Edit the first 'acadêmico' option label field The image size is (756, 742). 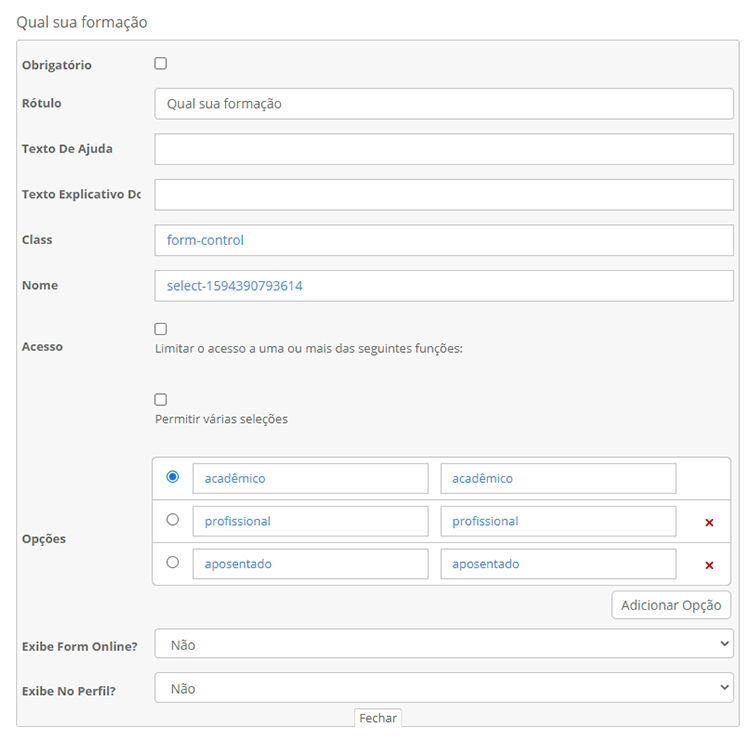[x=310, y=478]
